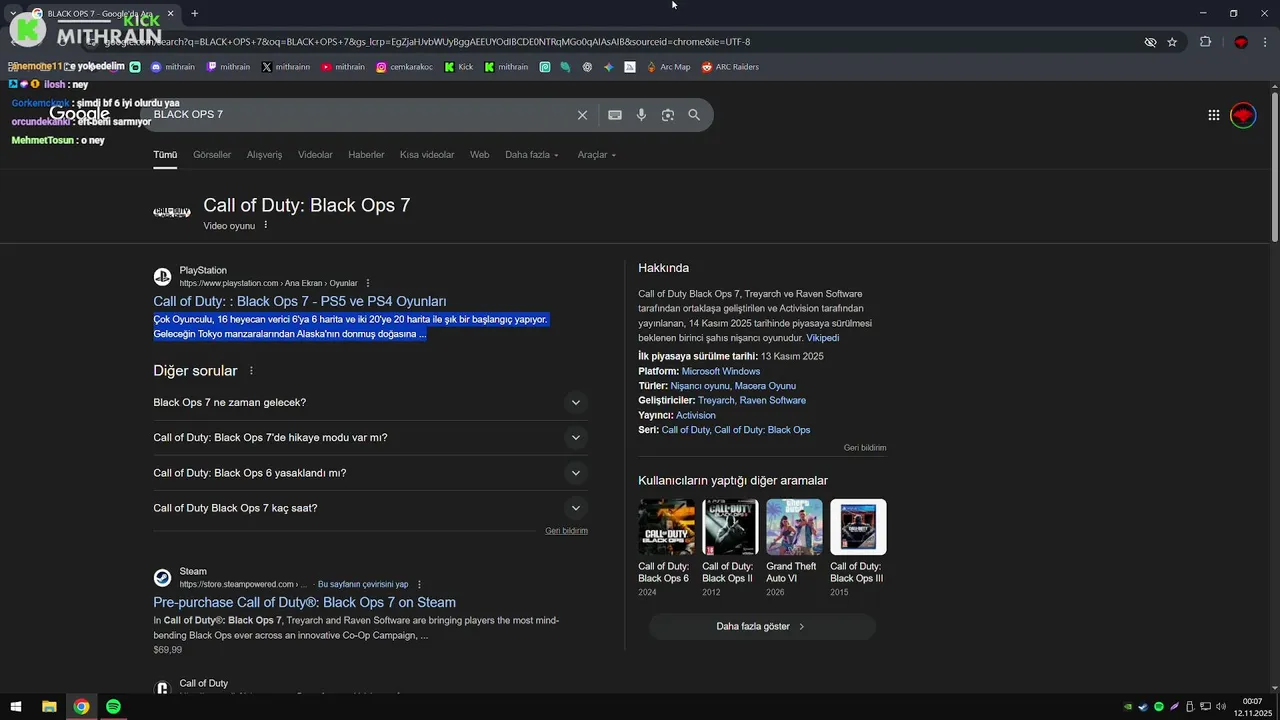Open more options beside 'Diğer sorular'
This screenshot has height=720, width=1280.
[x=251, y=371]
